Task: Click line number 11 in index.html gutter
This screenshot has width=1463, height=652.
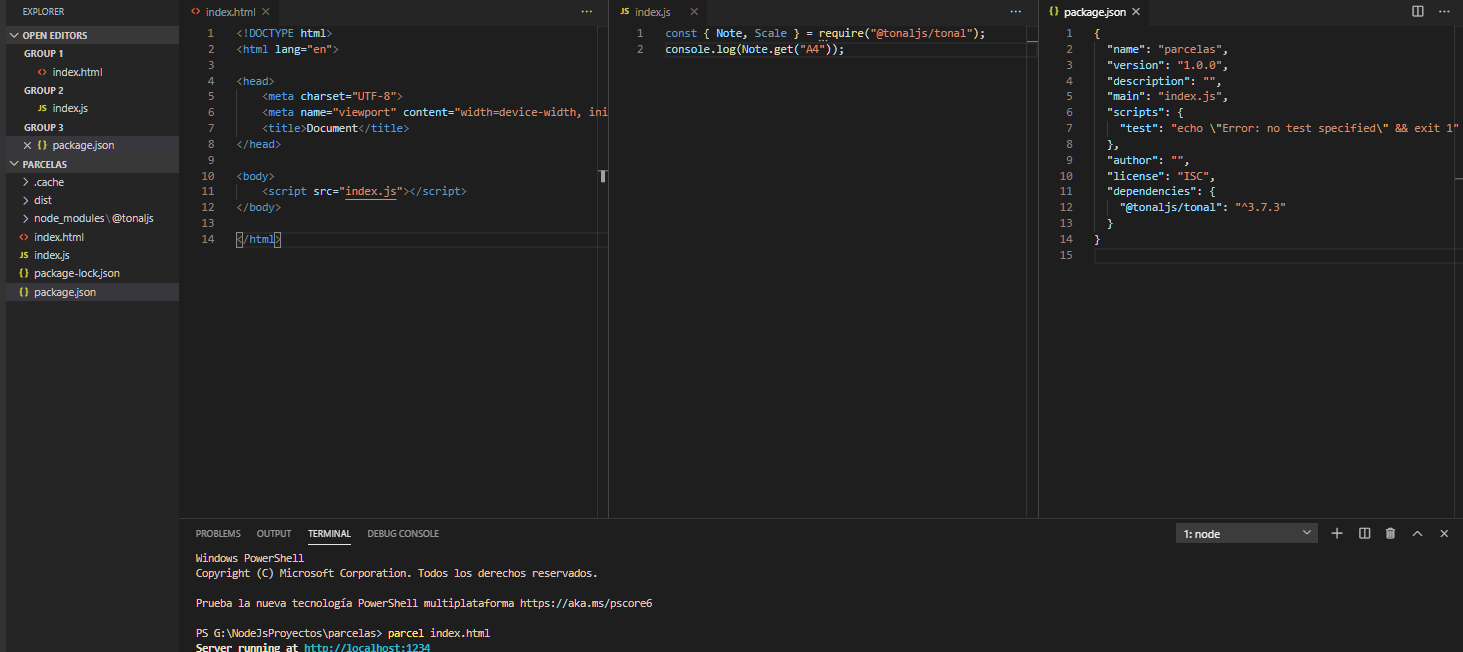Action: [x=207, y=191]
